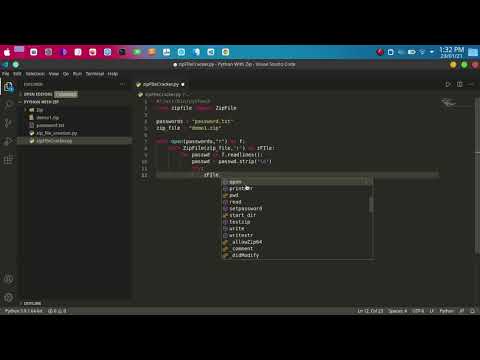480x360 pixels.
Task: Change the Spaces: 4 indentation setting
Action: (397, 311)
